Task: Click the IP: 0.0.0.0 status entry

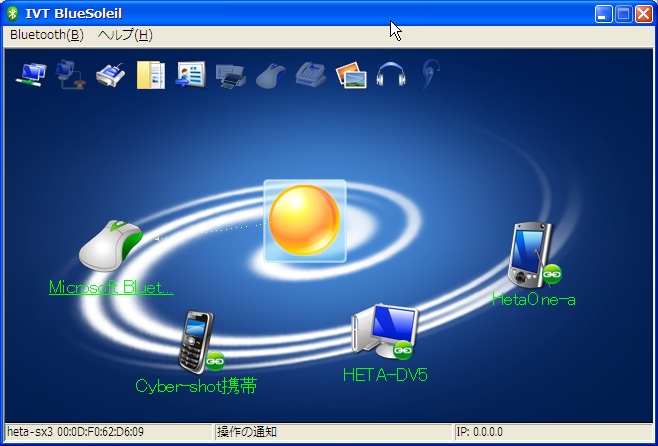Action: (479, 432)
